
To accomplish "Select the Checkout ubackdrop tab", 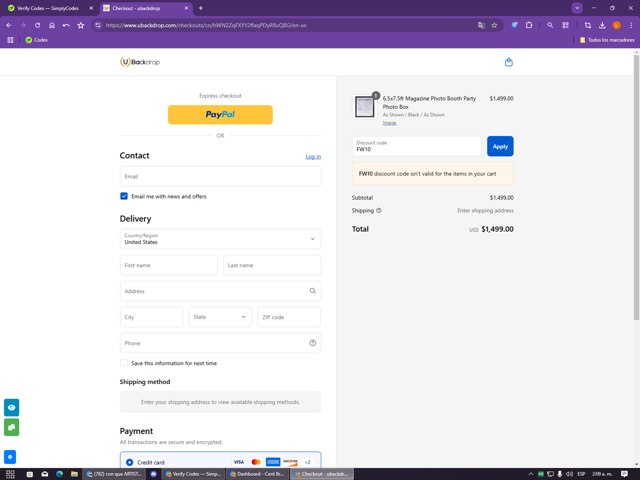I will 145,8.
